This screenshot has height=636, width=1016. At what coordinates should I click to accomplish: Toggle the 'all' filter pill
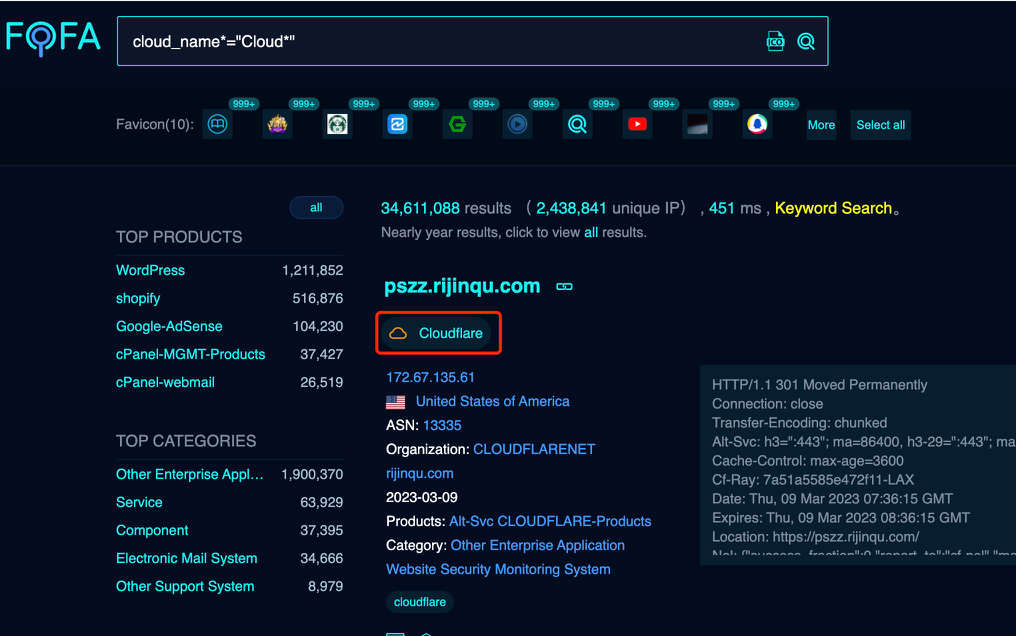click(316, 208)
